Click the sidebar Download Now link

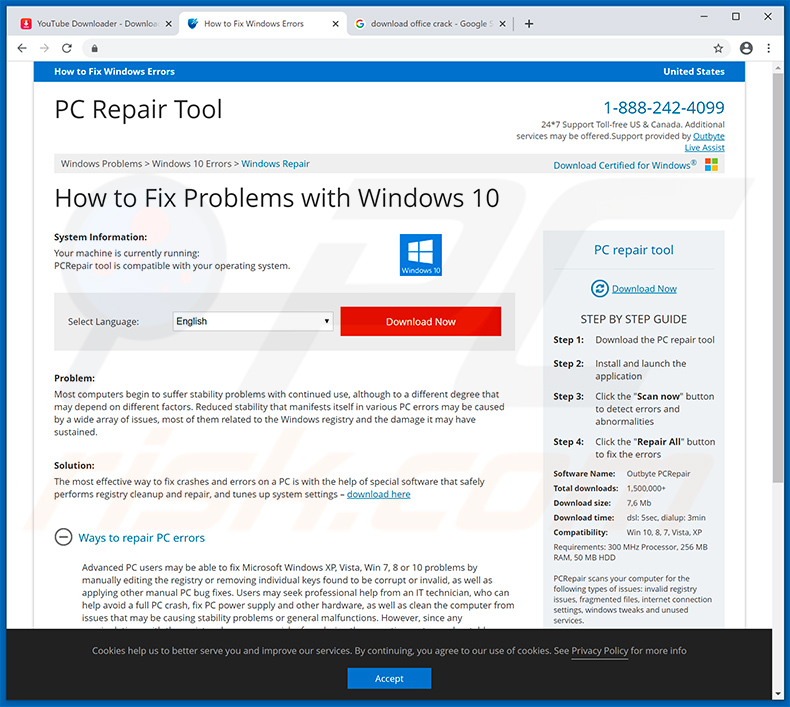[644, 289]
